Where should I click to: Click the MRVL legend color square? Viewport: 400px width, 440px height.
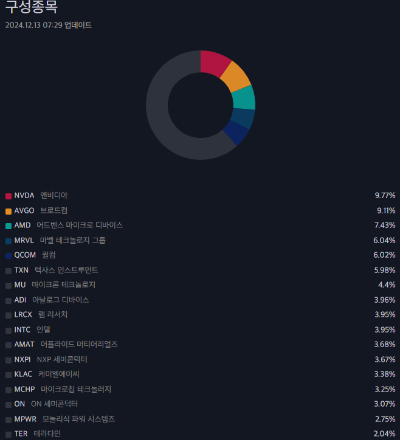[x=8, y=241]
